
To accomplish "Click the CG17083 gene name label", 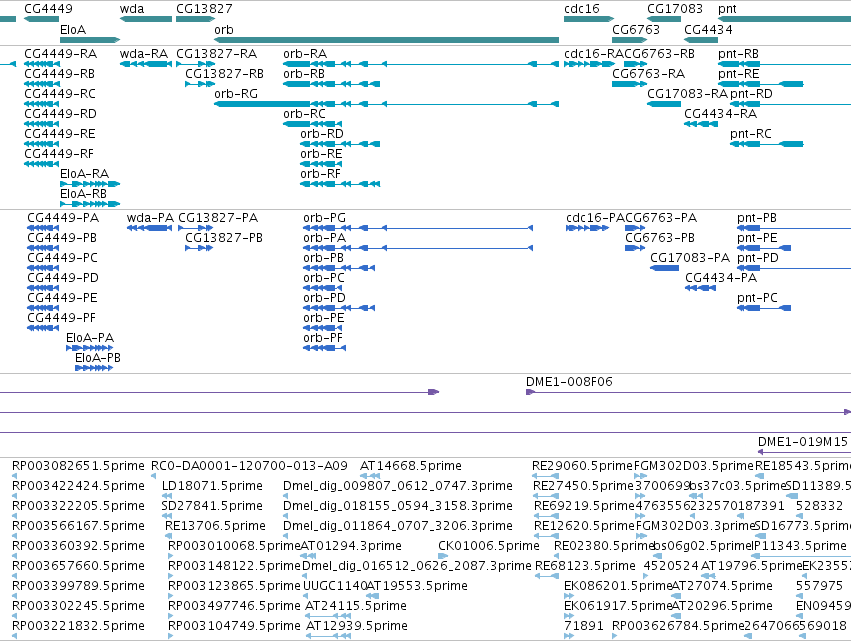I will 675,9.
